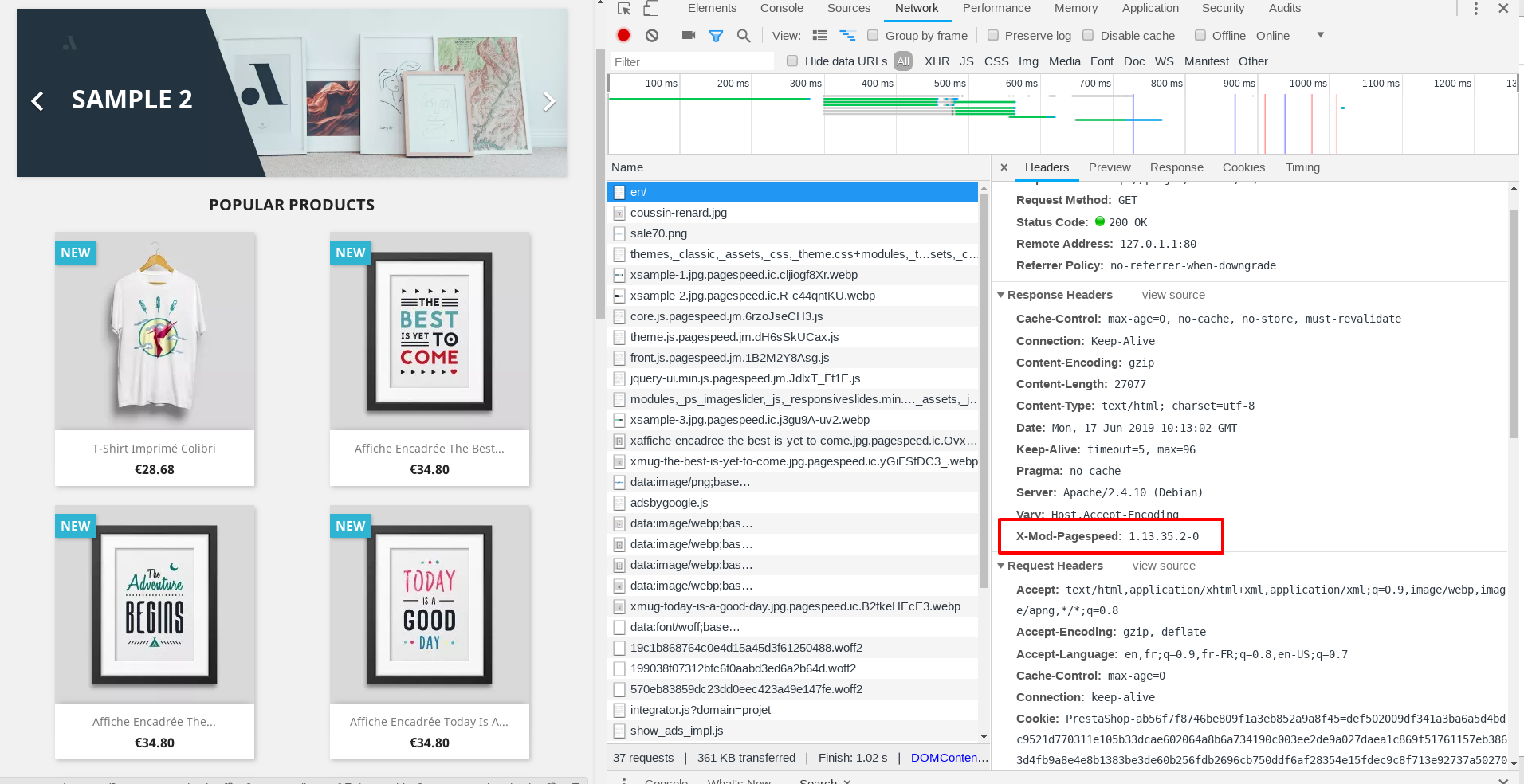Enable Preserve log checkbox

(x=992, y=35)
